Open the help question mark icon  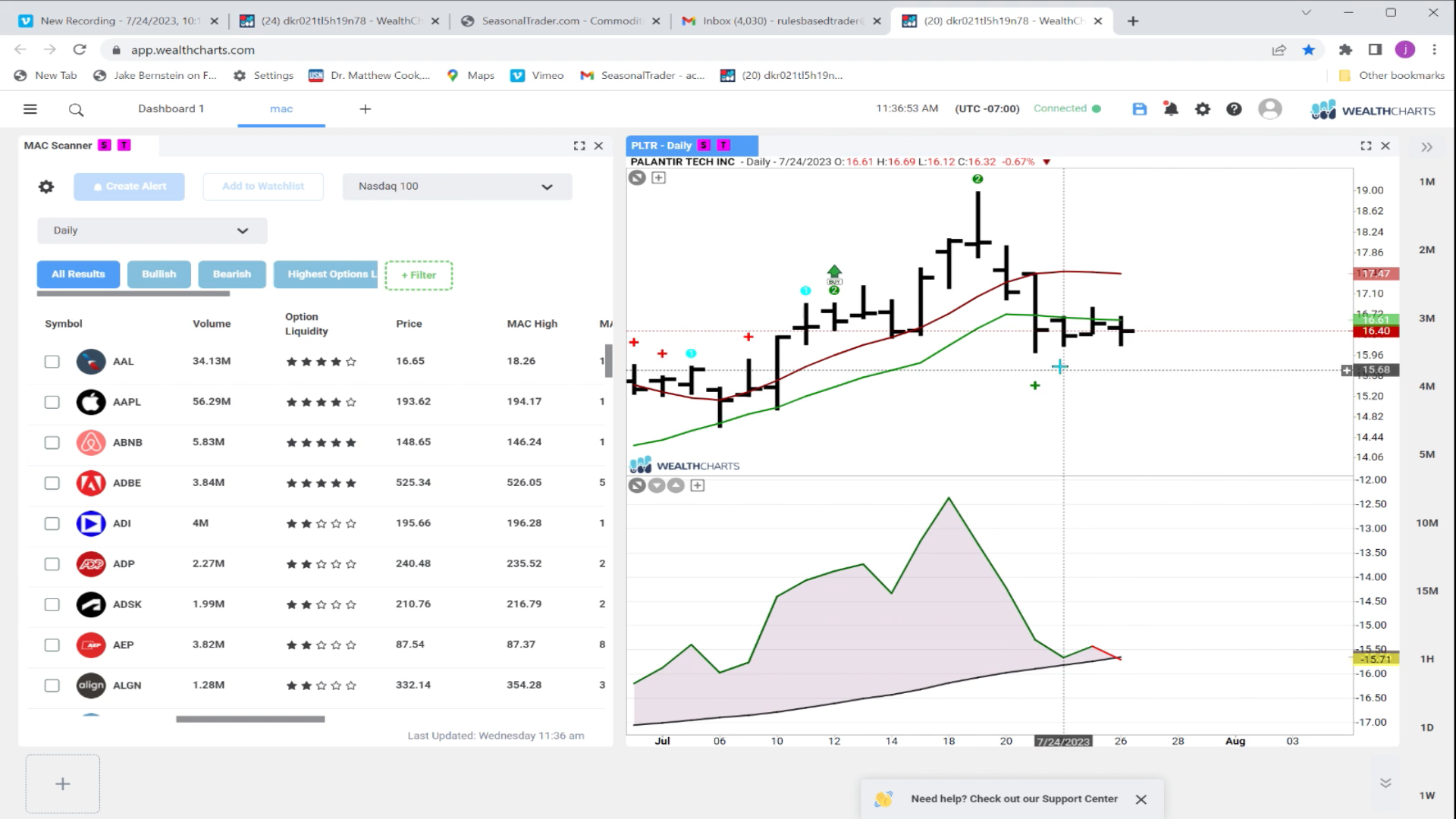coord(1234,109)
